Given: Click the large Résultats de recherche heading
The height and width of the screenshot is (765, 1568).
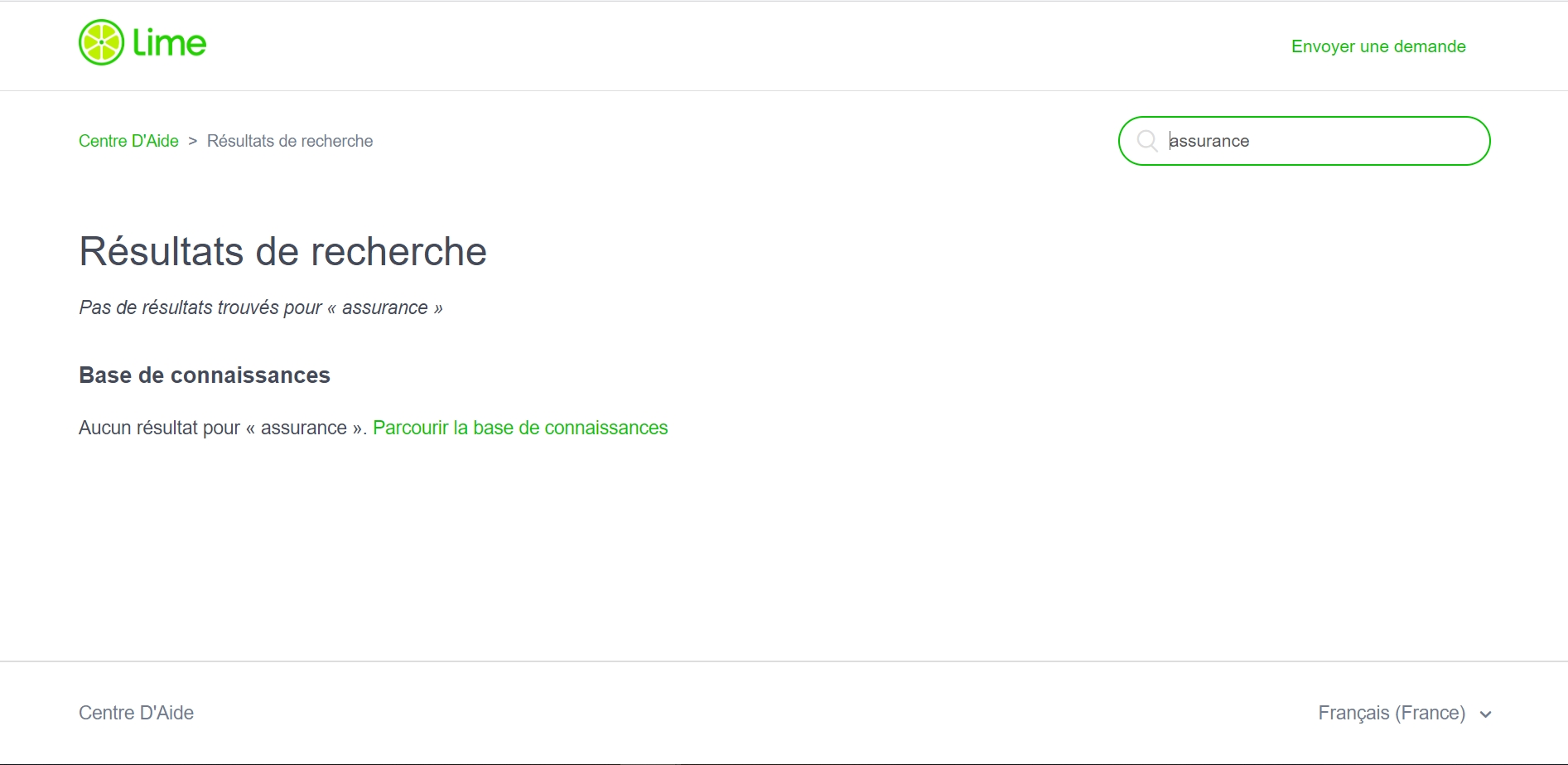Looking at the screenshot, I should (x=282, y=251).
